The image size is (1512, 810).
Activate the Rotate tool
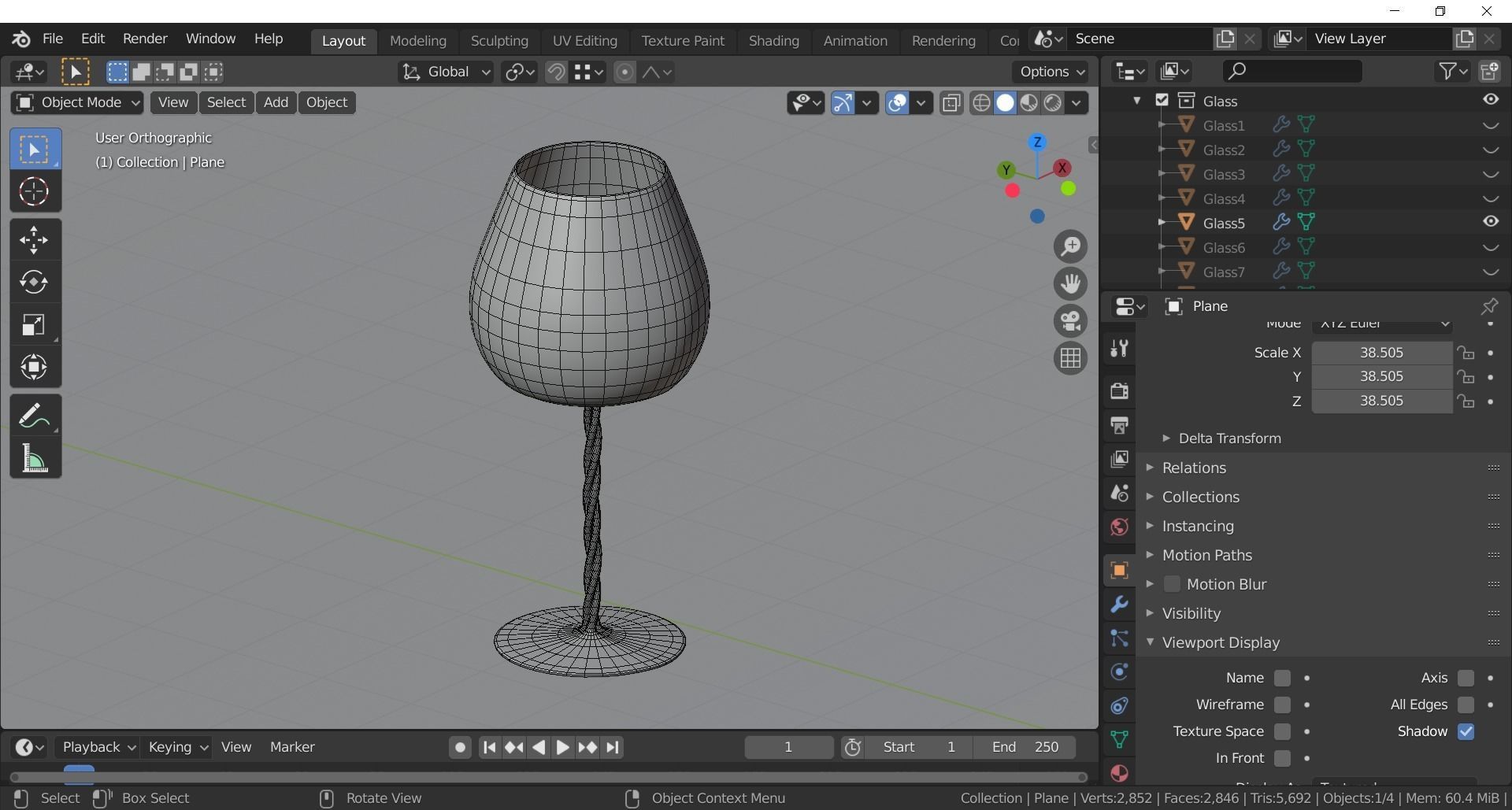point(34,282)
